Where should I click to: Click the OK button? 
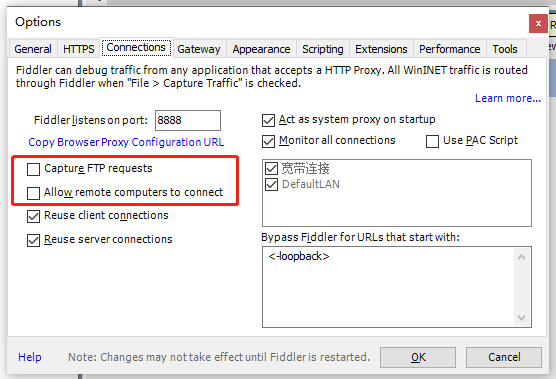(418, 357)
